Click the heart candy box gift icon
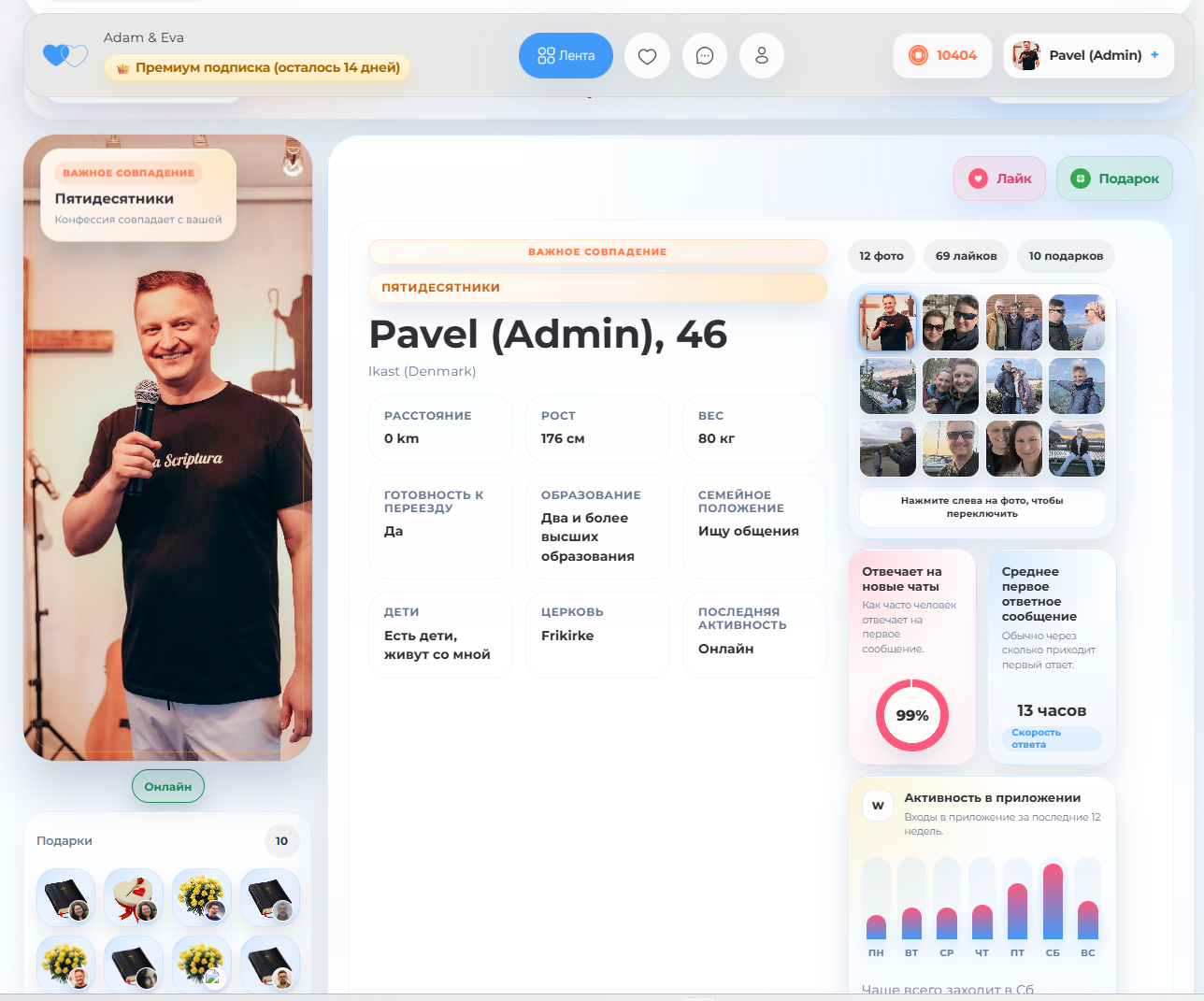The height and width of the screenshot is (1001, 1204). 134,897
